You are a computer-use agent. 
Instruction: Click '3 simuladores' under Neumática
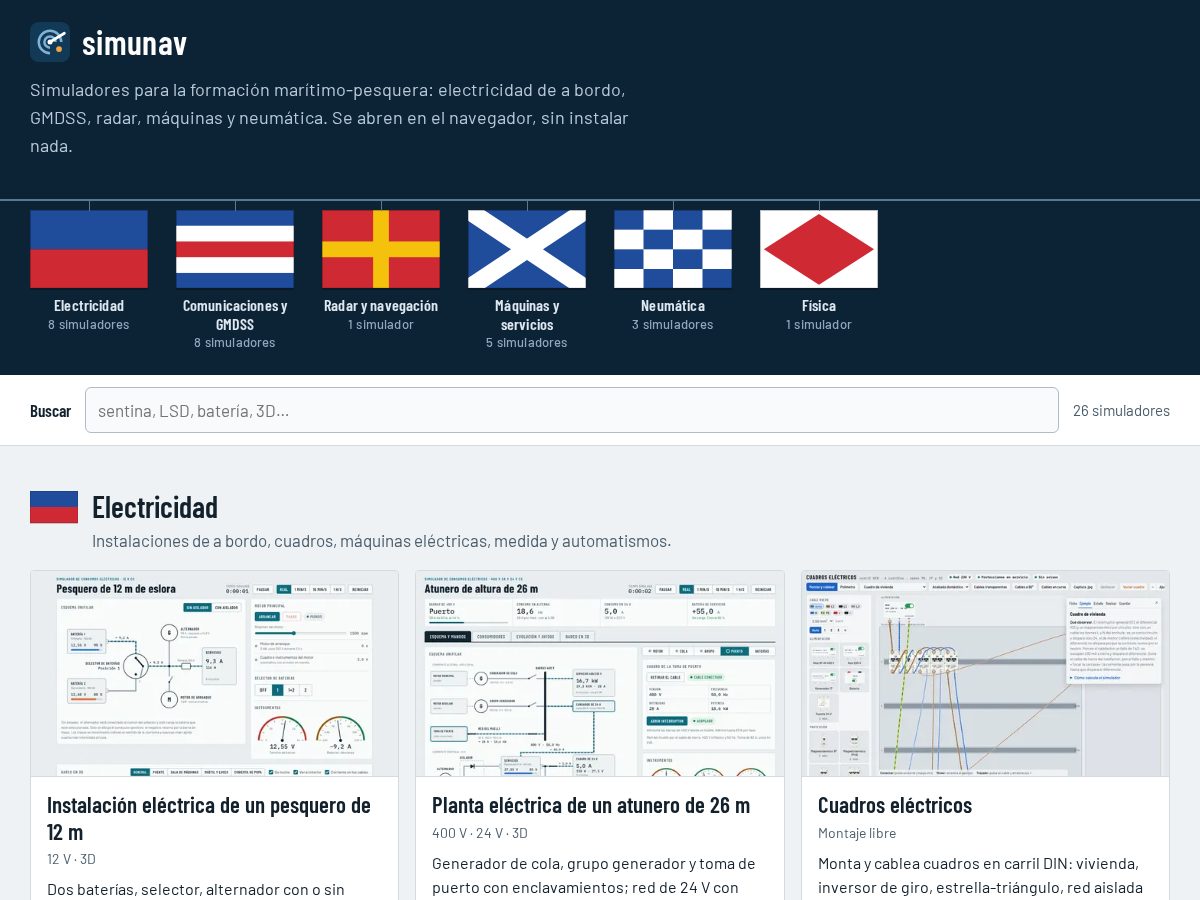click(673, 325)
